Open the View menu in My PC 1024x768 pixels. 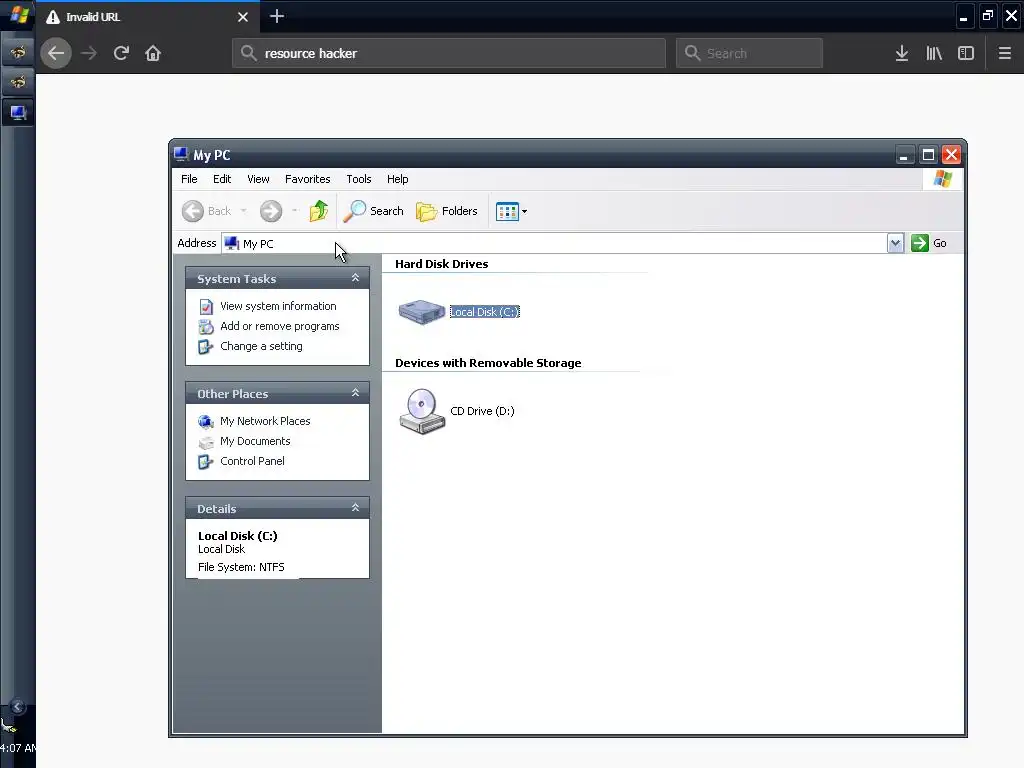click(258, 179)
